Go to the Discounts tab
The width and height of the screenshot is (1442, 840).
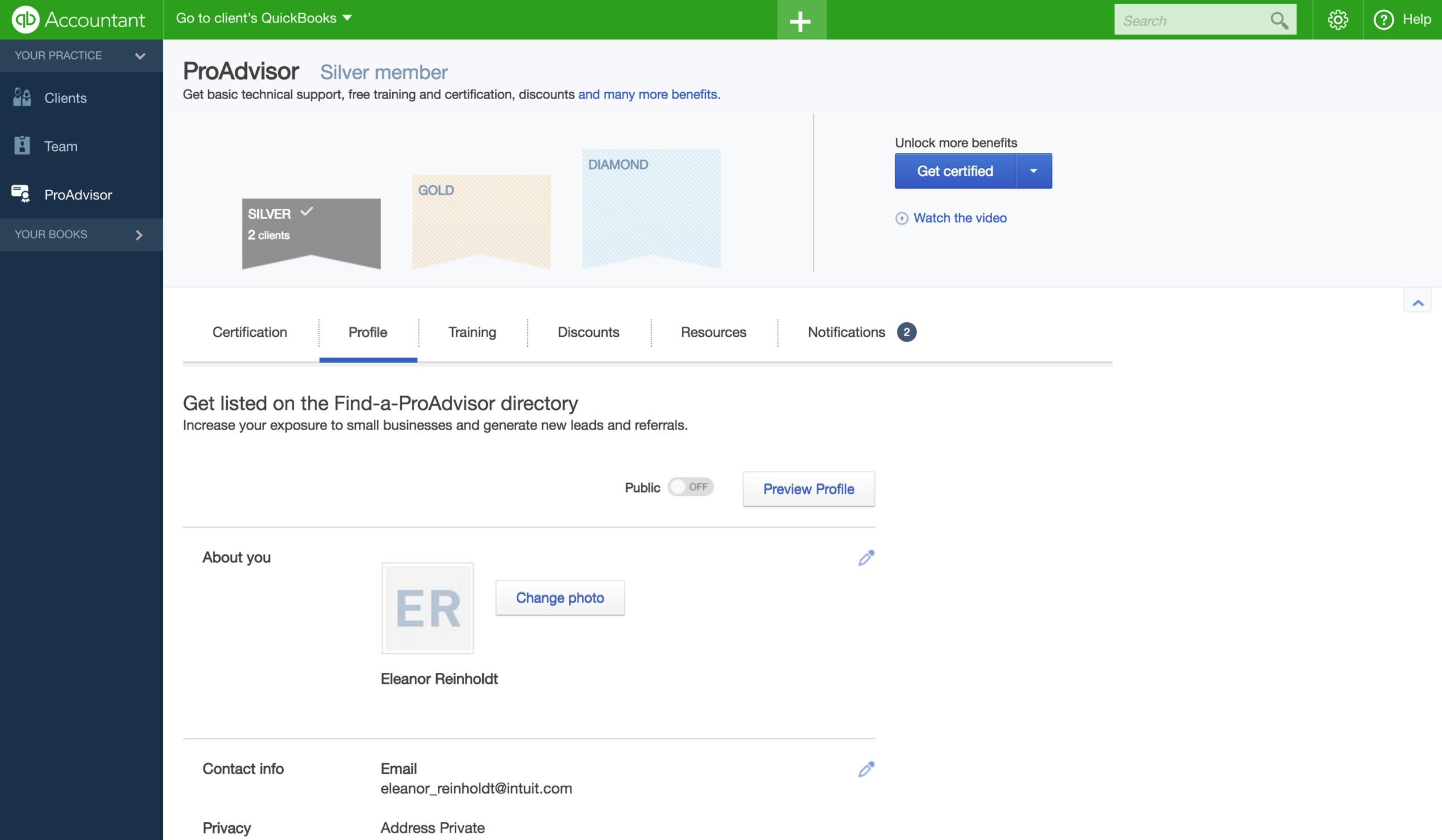(x=588, y=332)
